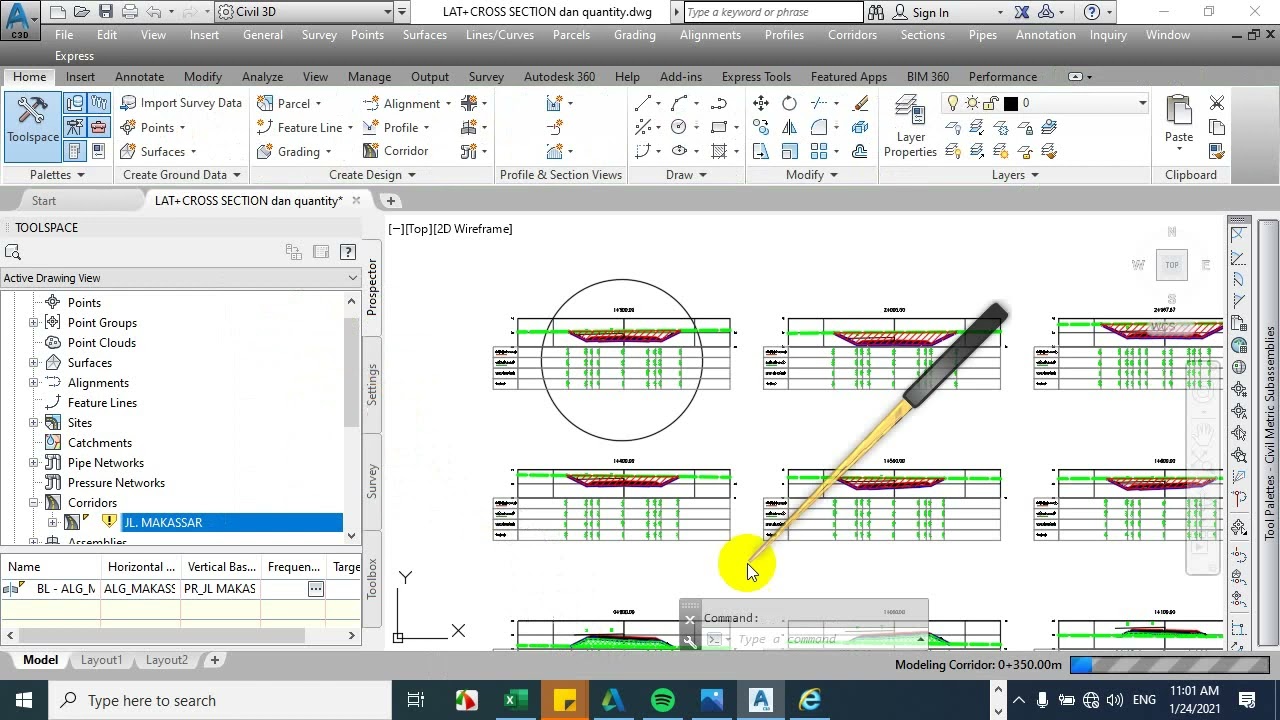The width and height of the screenshot is (1280, 720).
Task: Click the search keyword input field
Action: click(x=773, y=12)
